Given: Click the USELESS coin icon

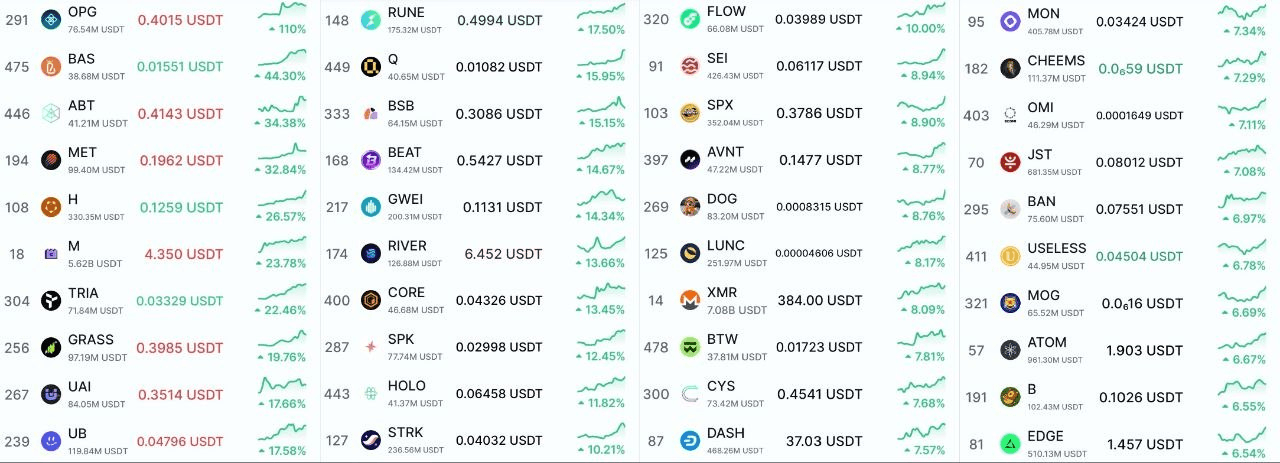Looking at the screenshot, I should [x=1010, y=256].
